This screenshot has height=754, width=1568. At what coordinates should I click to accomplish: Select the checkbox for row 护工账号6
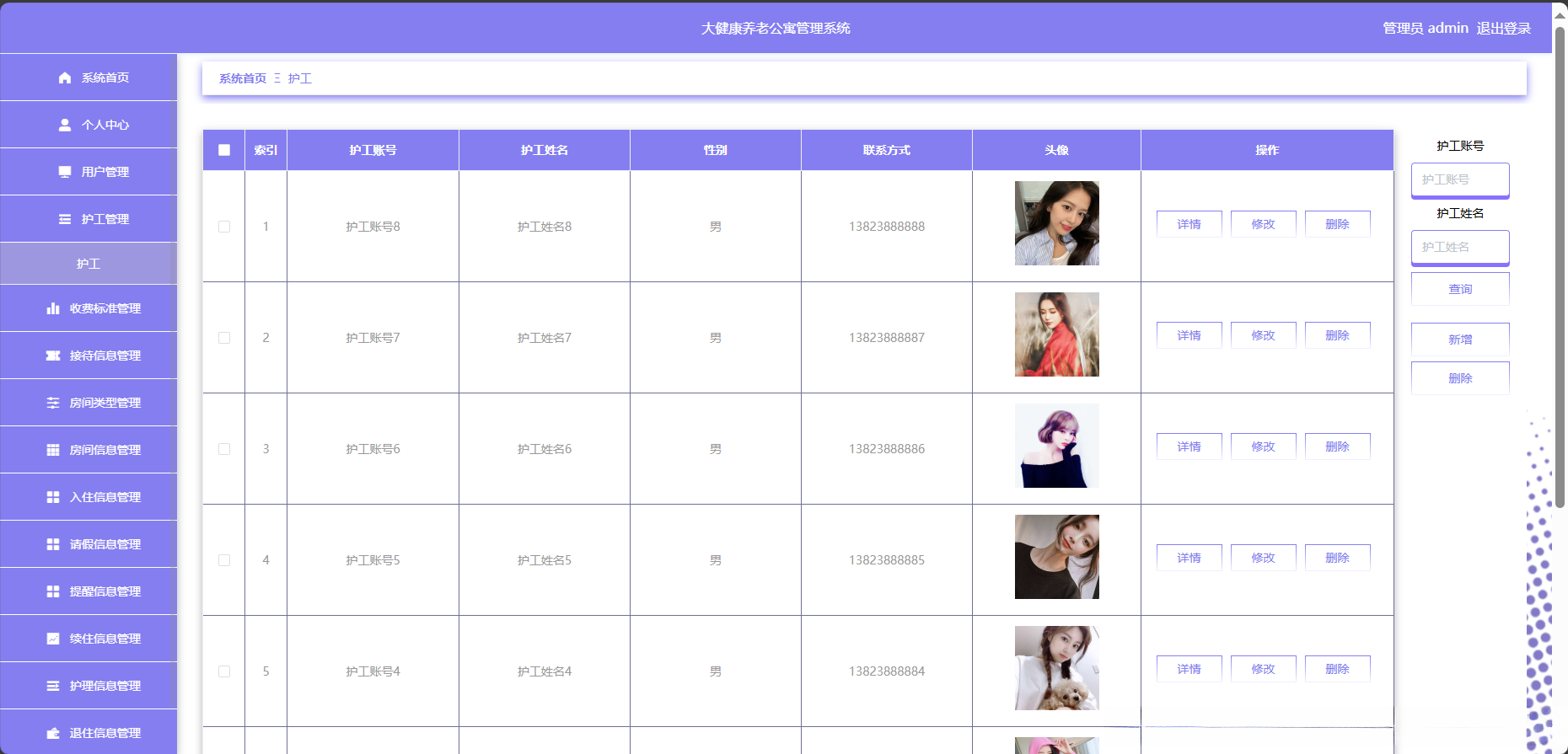pyautogui.click(x=224, y=449)
